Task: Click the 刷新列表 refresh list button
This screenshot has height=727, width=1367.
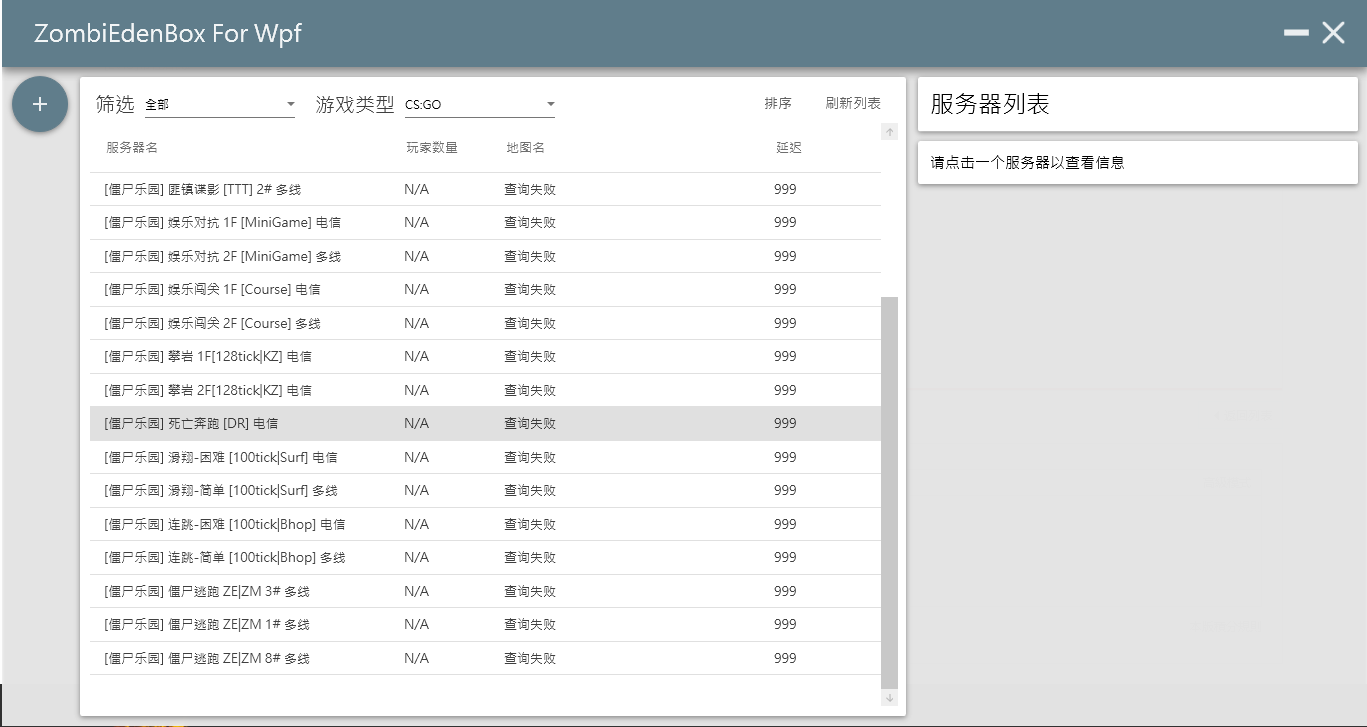Action: [x=853, y=103]
